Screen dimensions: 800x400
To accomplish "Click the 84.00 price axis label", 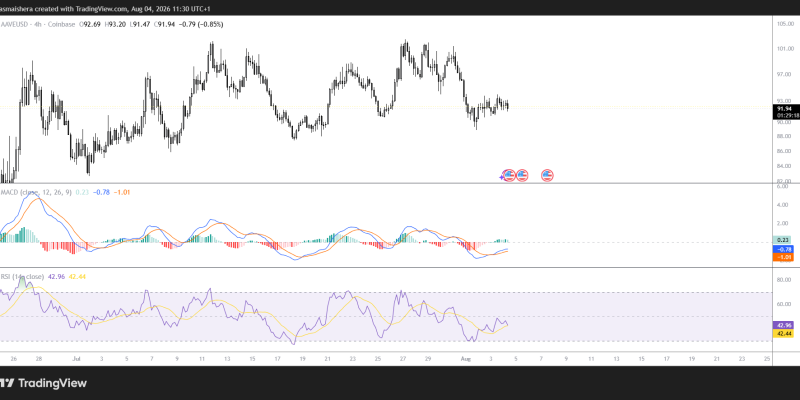I will click(x=785, y=166).
